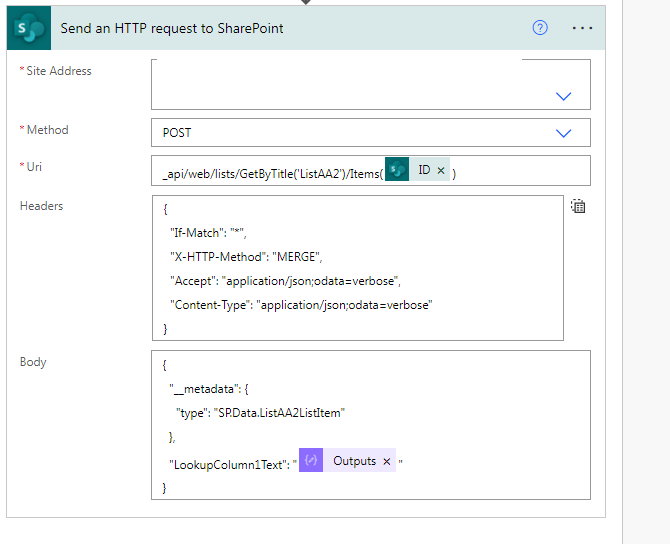Click the Uri path text
Viewport: 670px width, 544px height.
(x=273, y=174)
